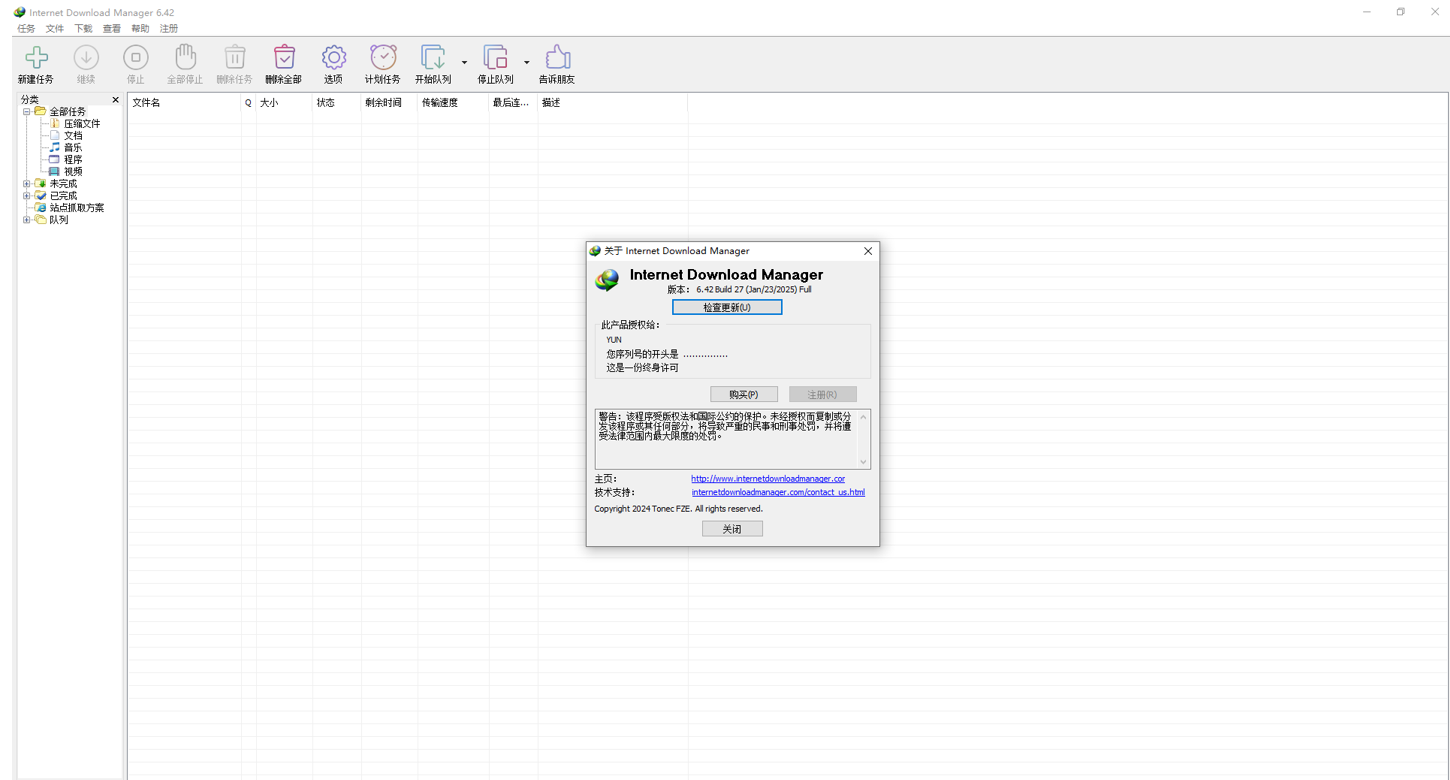The height and width of the screenshot is (780, 1450).
Task: Open 选项 (options) gear icon
Action: coord(333,58)
